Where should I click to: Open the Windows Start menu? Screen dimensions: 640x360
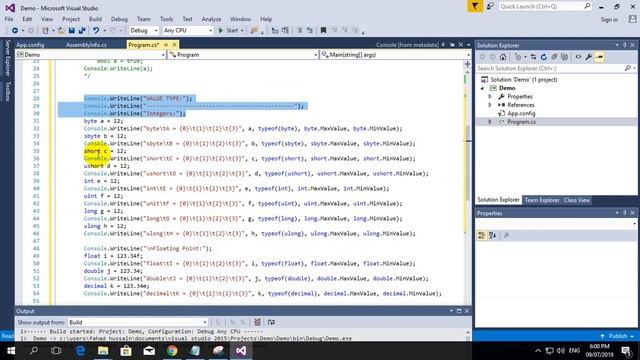pyautogui.click(x=11, y=351)
